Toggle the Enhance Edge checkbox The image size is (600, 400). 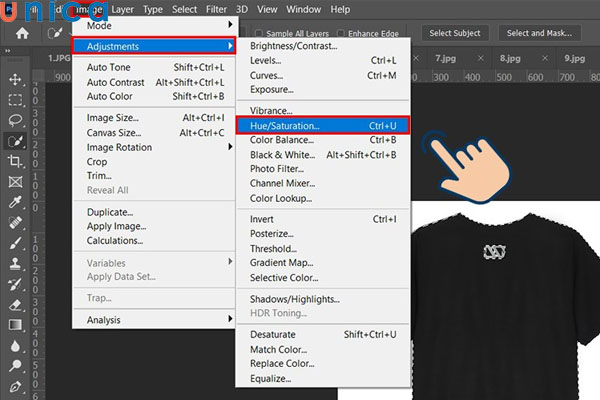point(340,34)
